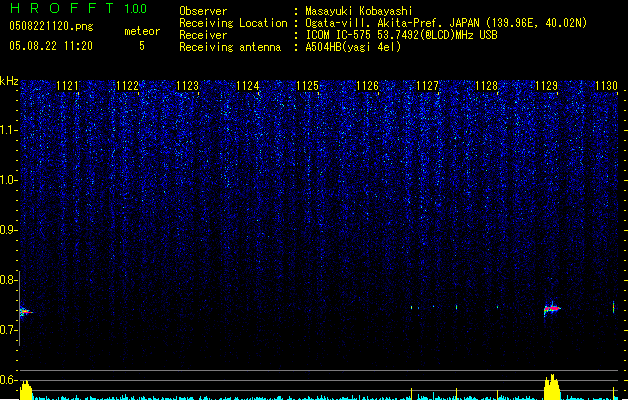Click the 1123 time marker

point(187,85)
